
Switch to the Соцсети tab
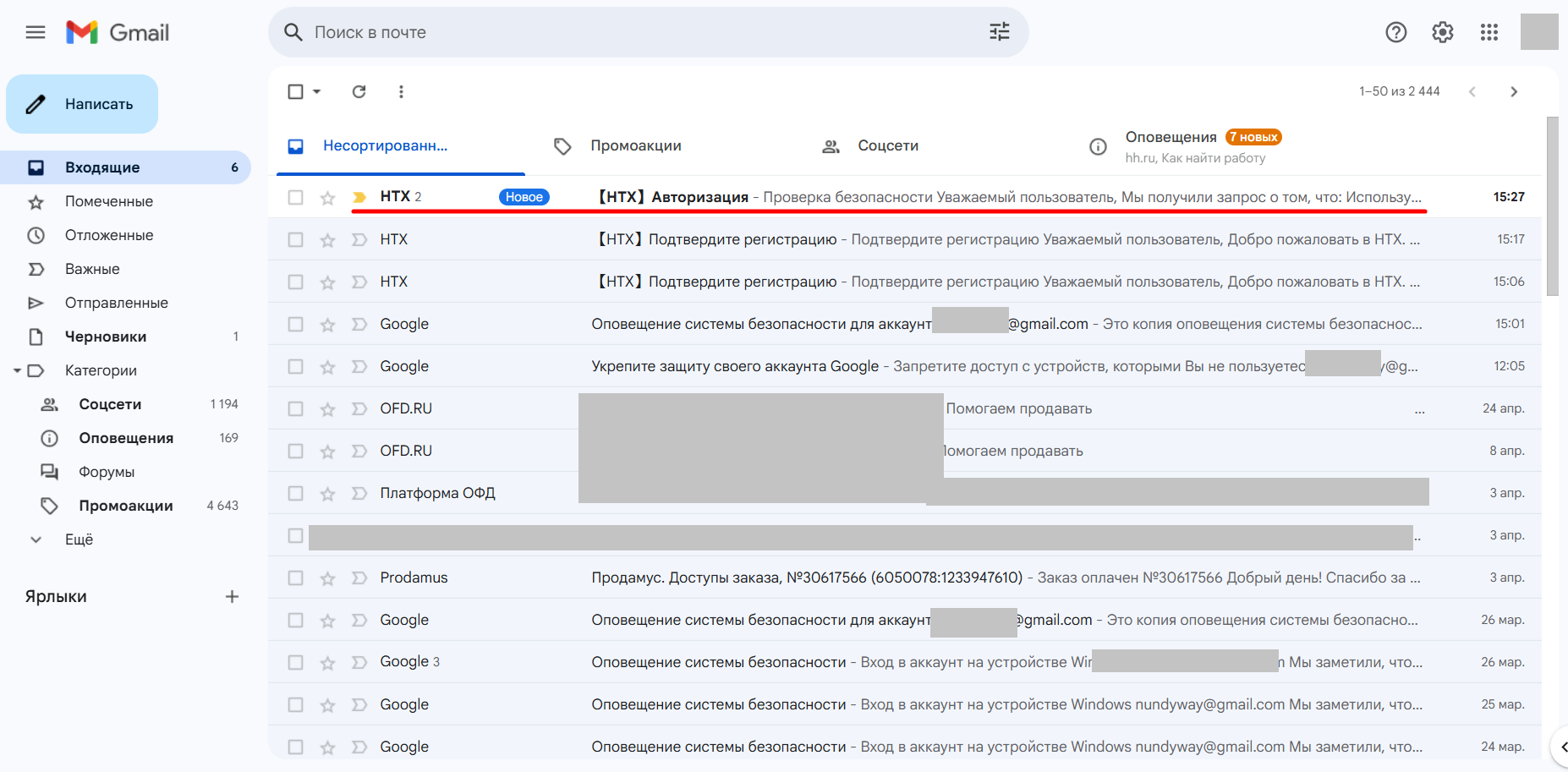887,145
